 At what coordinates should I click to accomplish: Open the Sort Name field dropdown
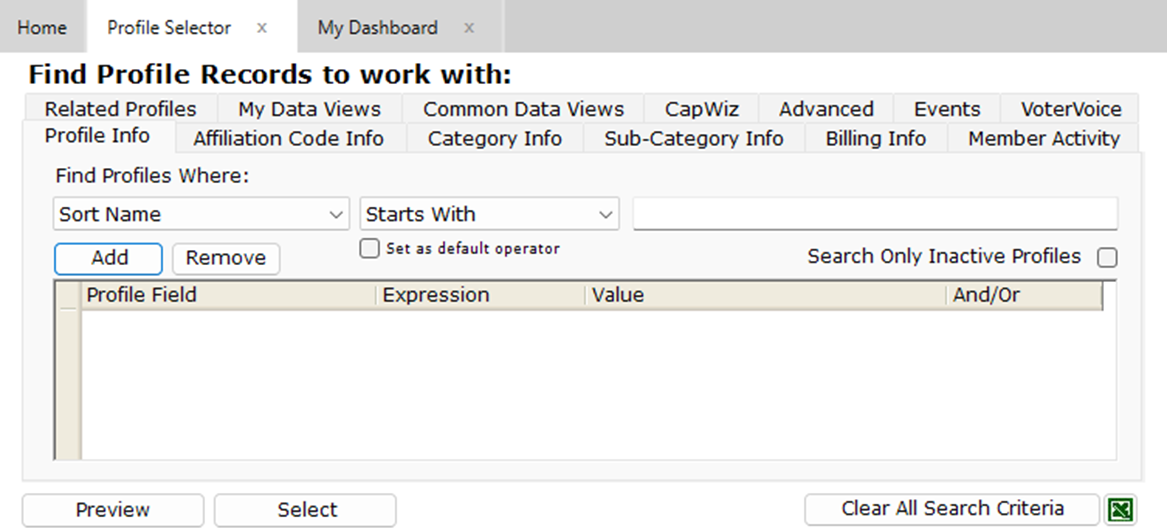200,214
